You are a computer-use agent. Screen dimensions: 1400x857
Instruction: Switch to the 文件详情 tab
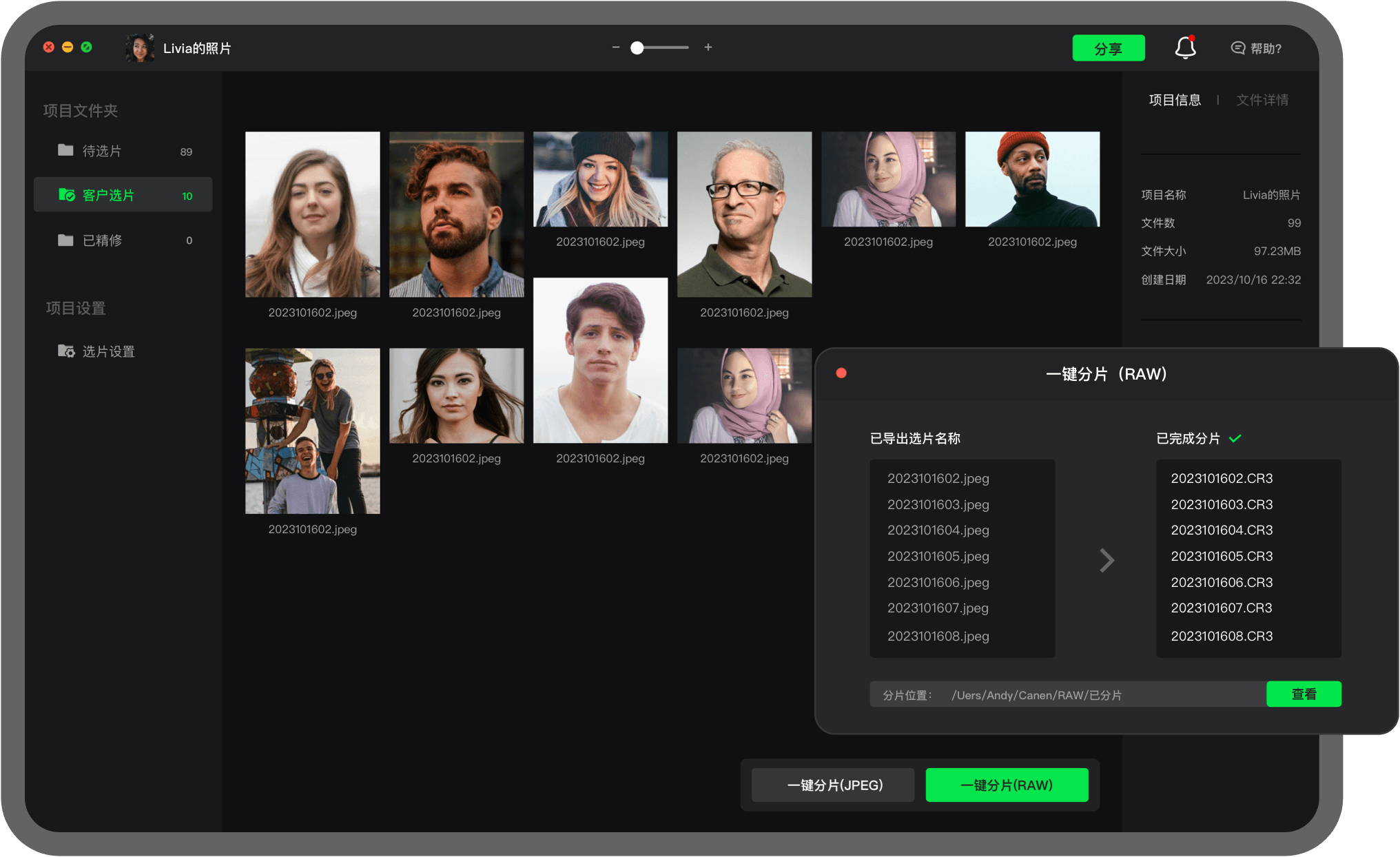click(1262, 100)
